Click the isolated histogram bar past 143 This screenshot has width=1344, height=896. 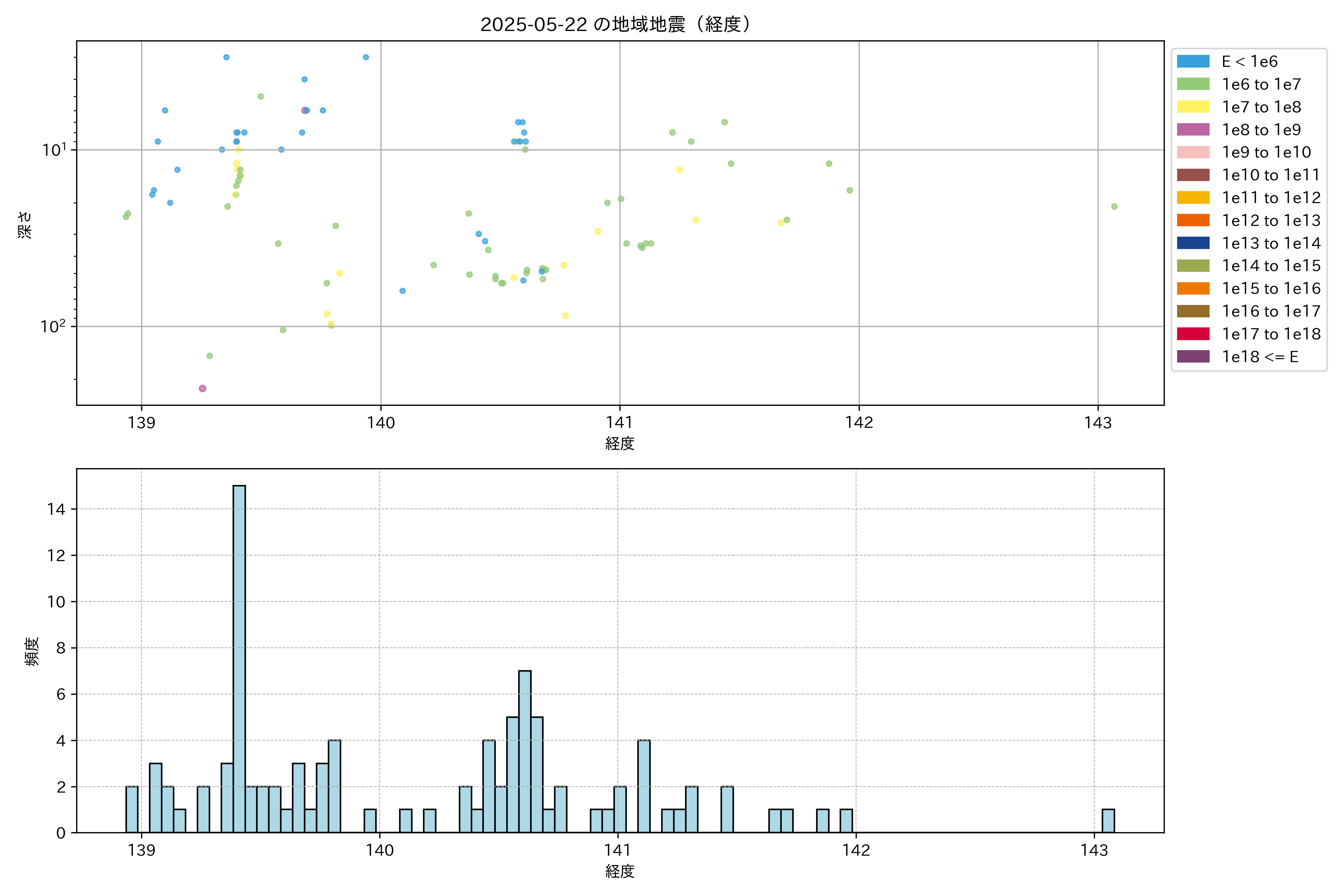point(1108,821)
